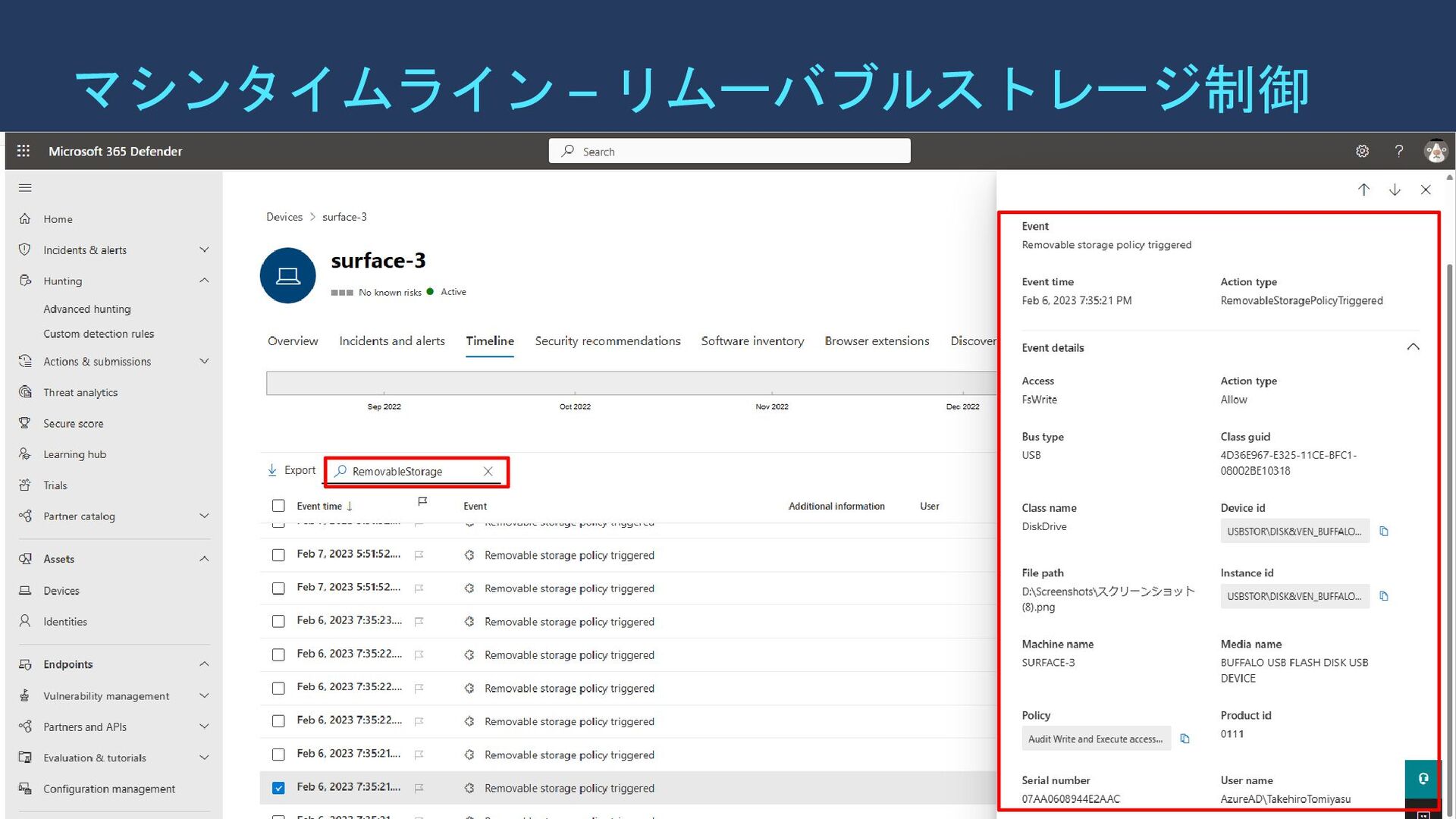Click the feedback widget icon

pyautogui.click(x=1423, y=779)
